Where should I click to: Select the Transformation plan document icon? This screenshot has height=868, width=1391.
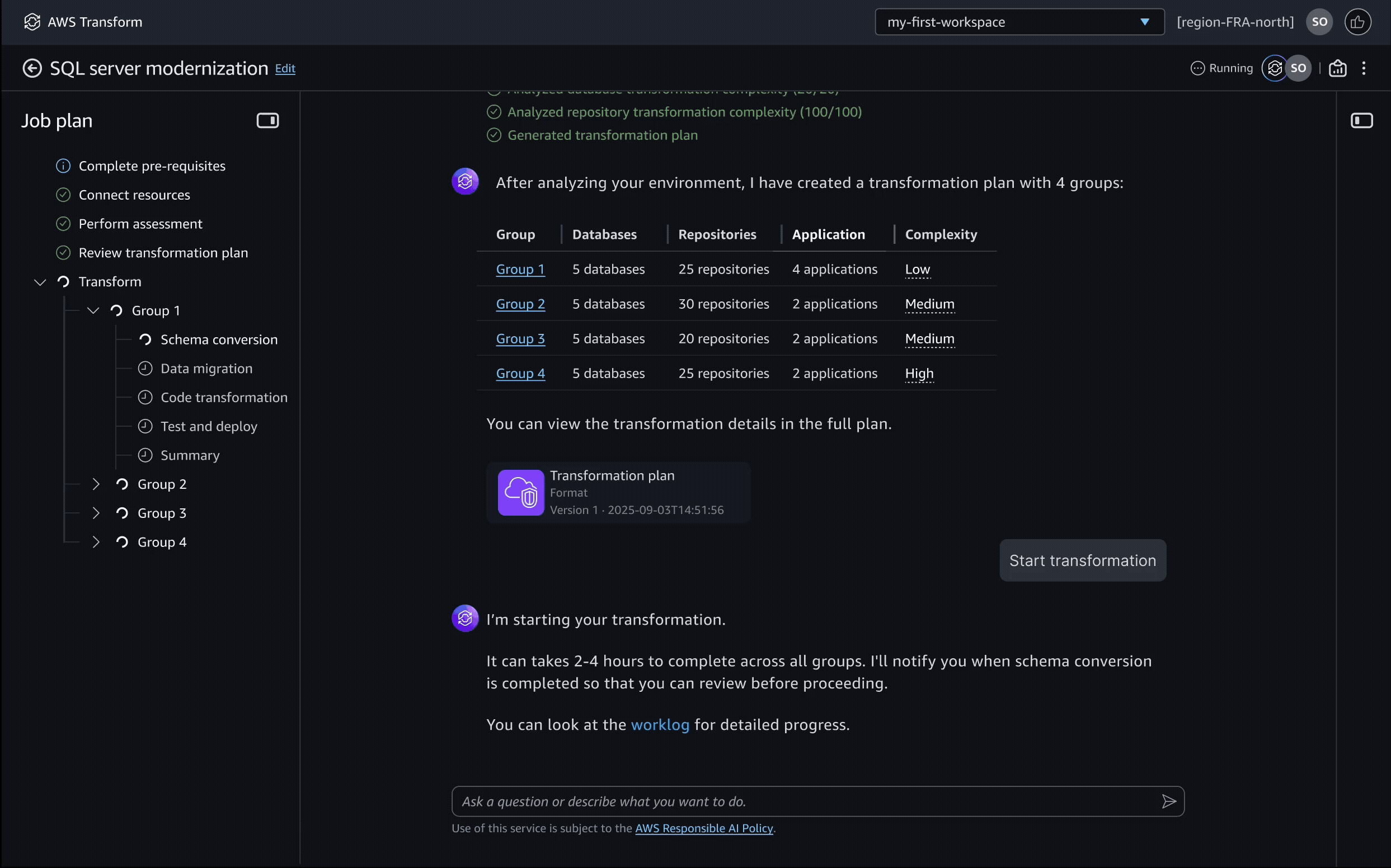(520, 492)
